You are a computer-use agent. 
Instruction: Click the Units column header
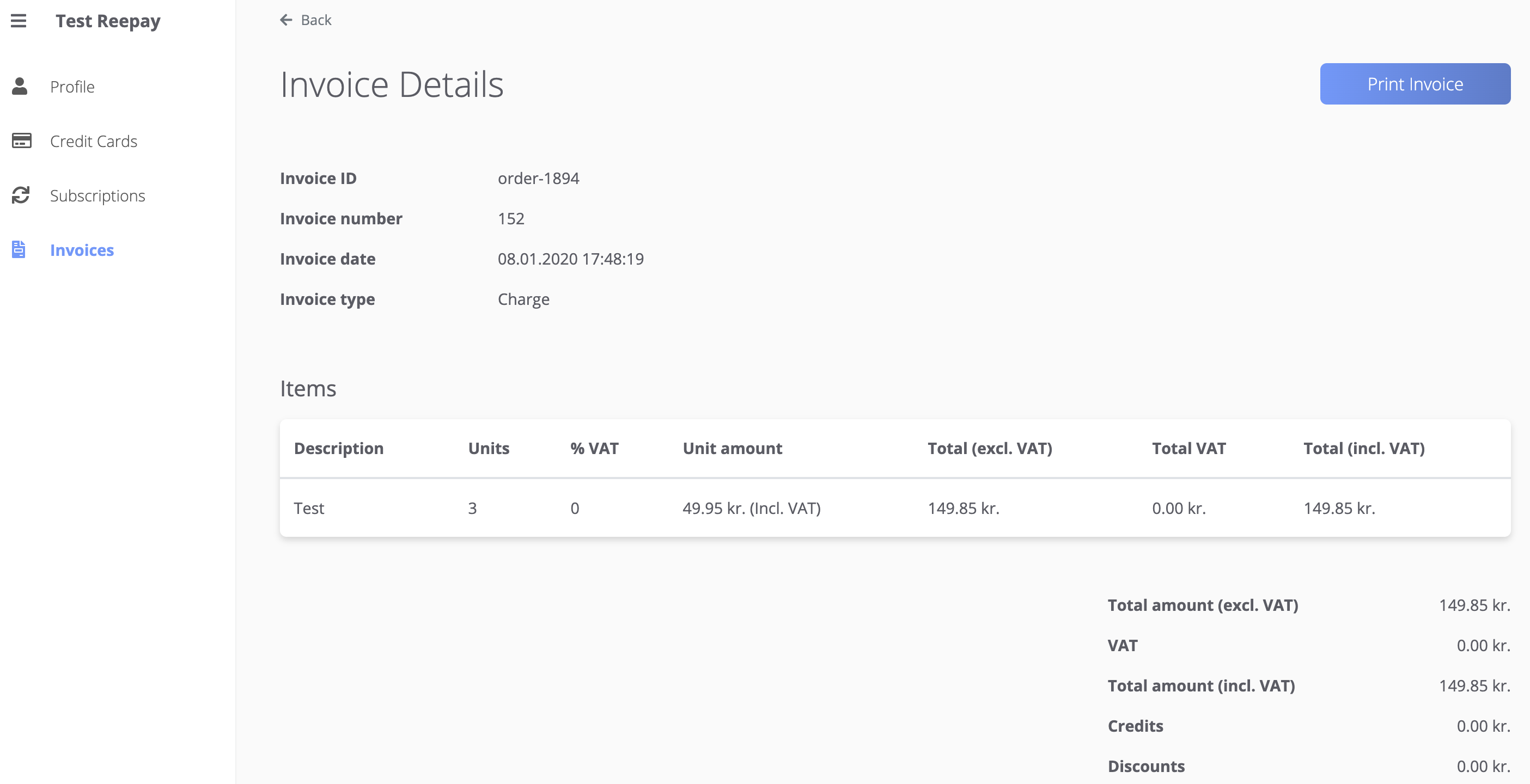pos(488,448)
